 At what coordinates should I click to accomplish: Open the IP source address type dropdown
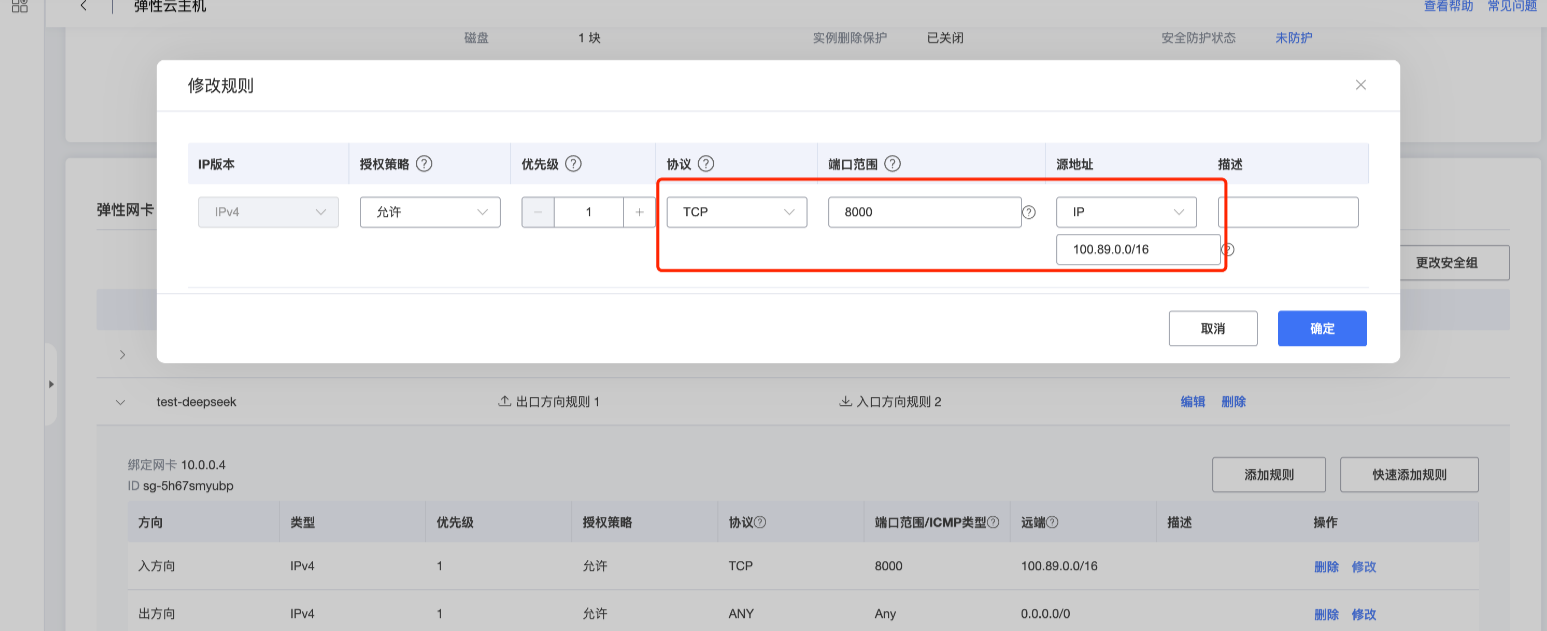point(1126,212)
